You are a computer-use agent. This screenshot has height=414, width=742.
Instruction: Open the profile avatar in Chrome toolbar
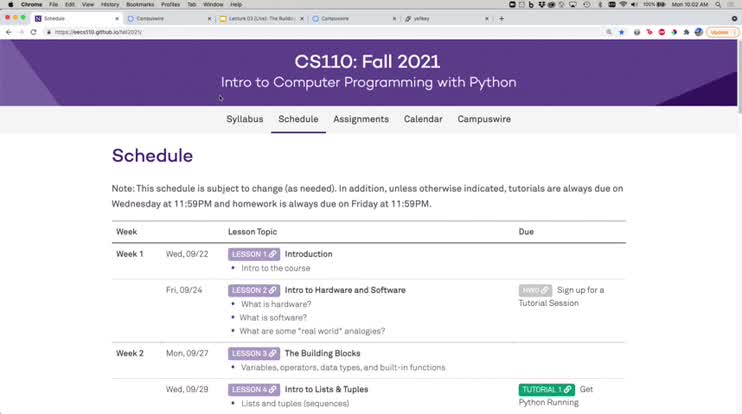[x=698, y=32]
